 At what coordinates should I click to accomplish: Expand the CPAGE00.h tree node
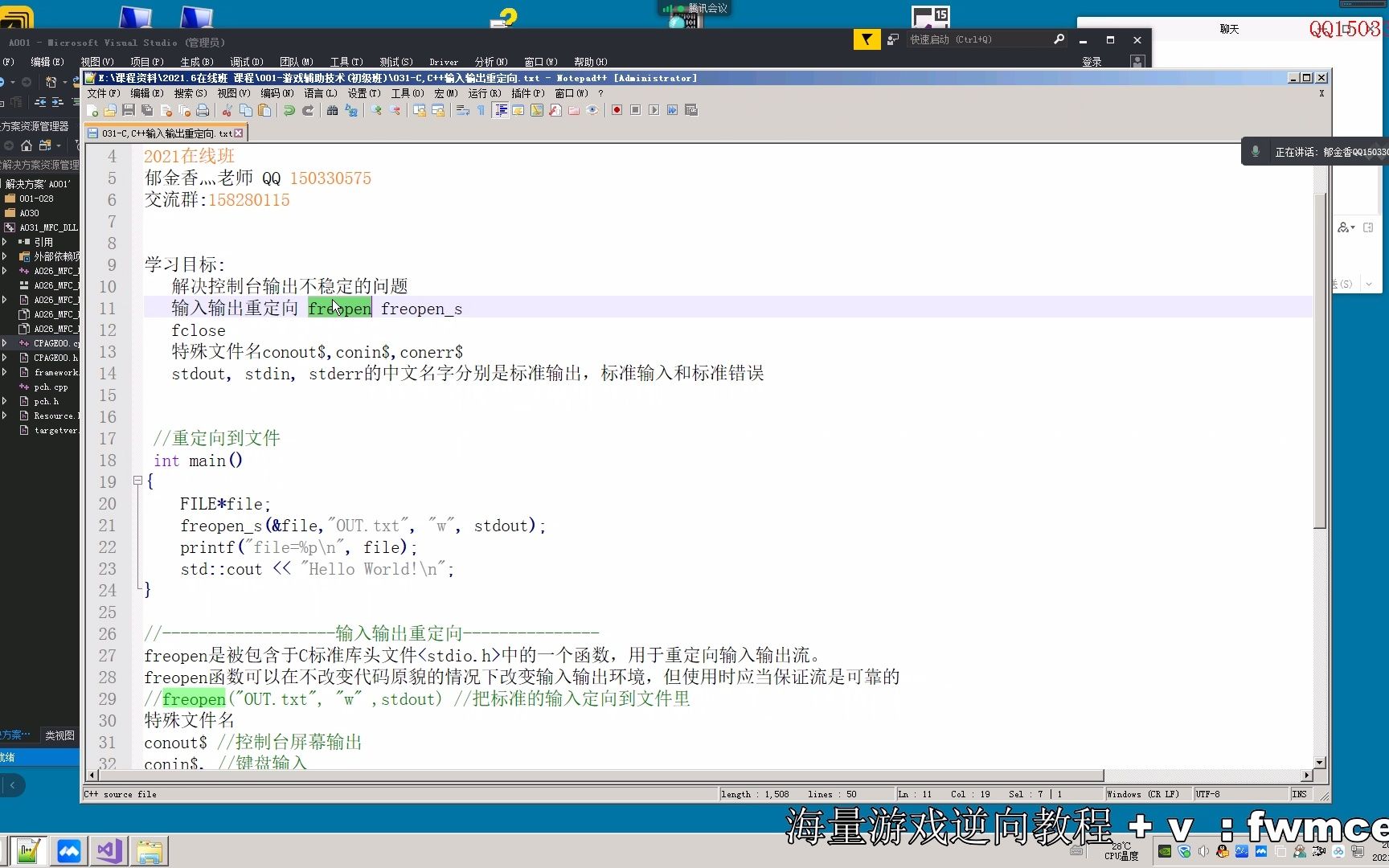5,358
